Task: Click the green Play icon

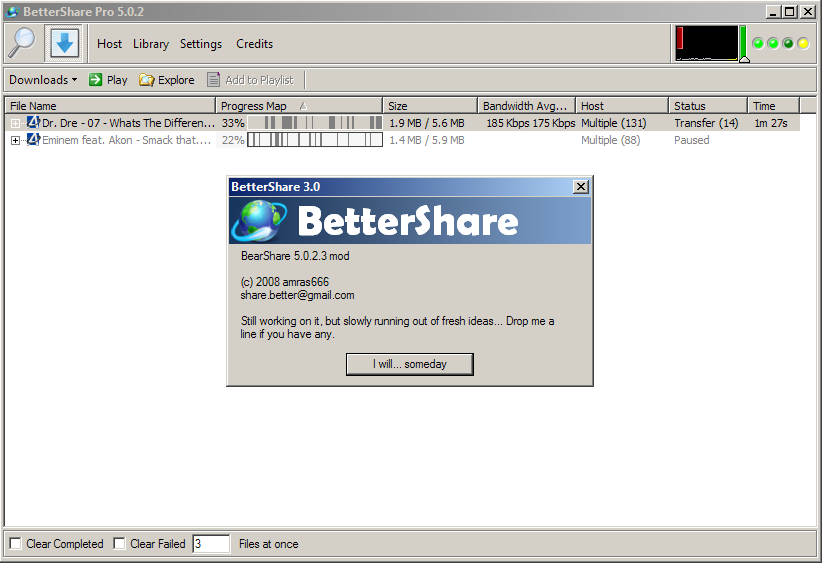Action: coord(95,80)
